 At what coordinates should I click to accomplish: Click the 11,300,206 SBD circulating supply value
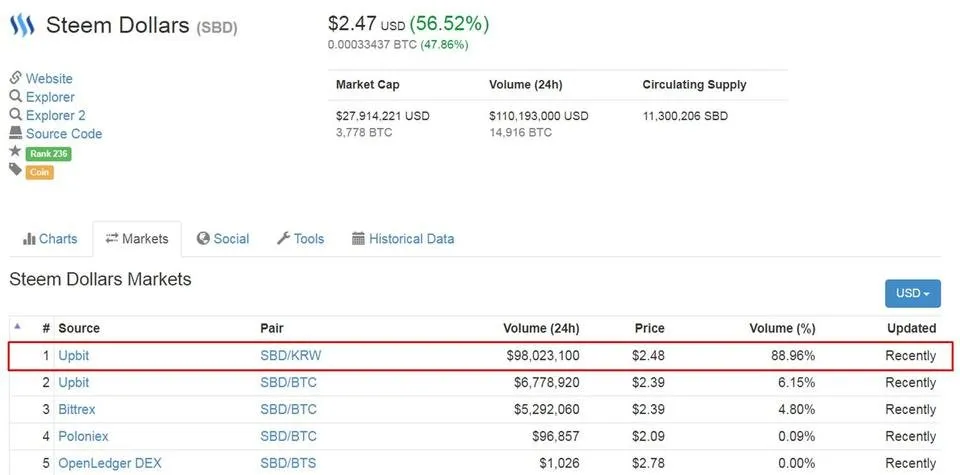[x=685, y=116]
